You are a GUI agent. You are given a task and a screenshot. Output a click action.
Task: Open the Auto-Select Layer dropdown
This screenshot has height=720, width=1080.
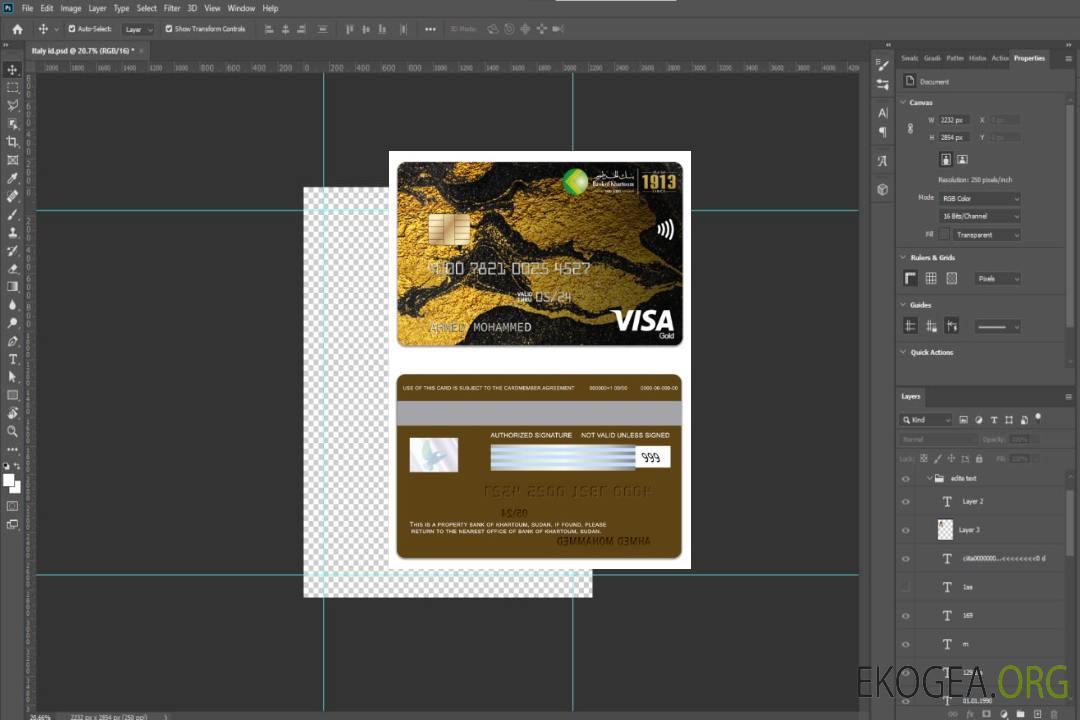coord(138,29)
